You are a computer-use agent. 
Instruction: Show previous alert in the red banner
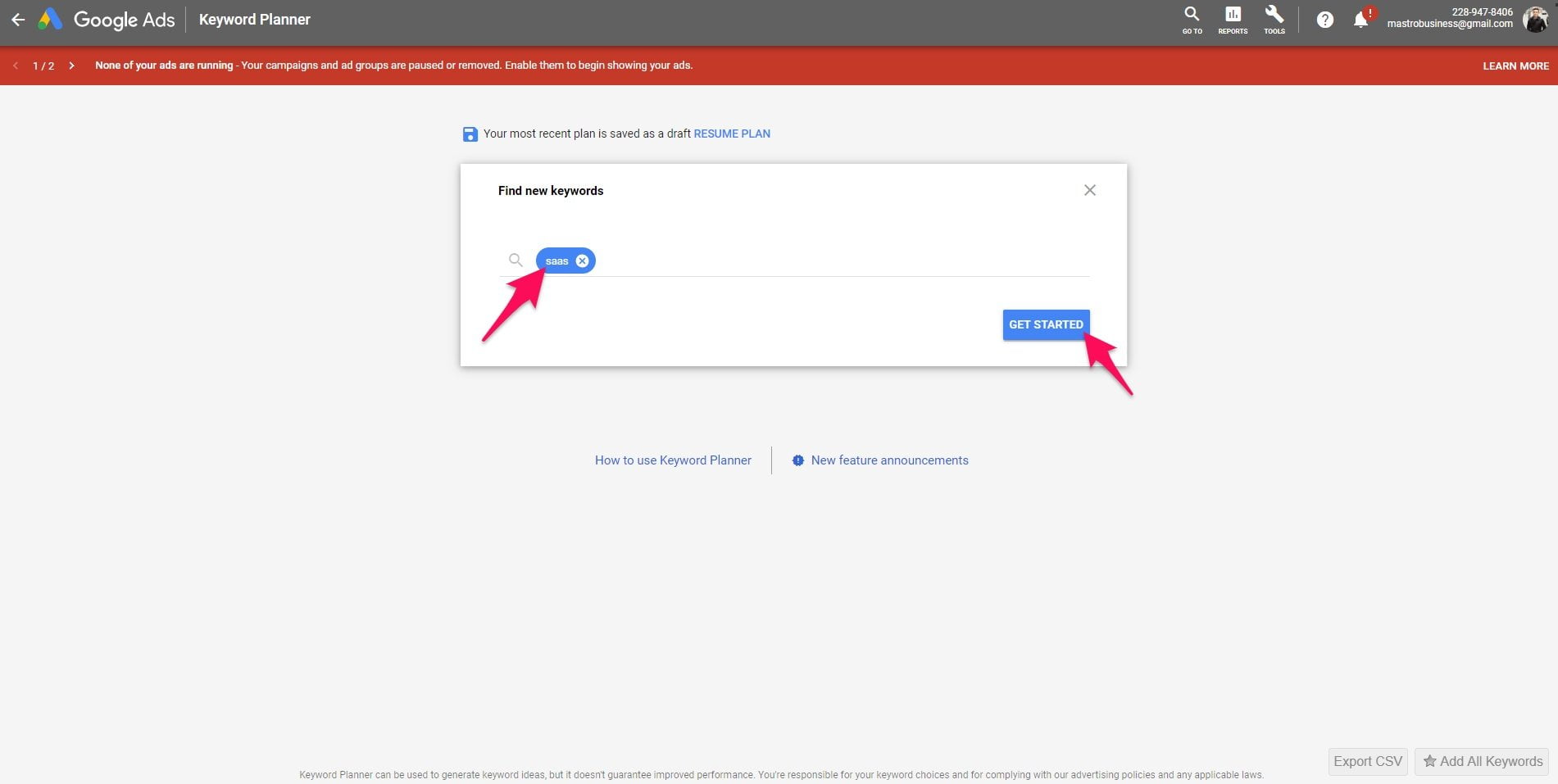(x=16, y=66)
